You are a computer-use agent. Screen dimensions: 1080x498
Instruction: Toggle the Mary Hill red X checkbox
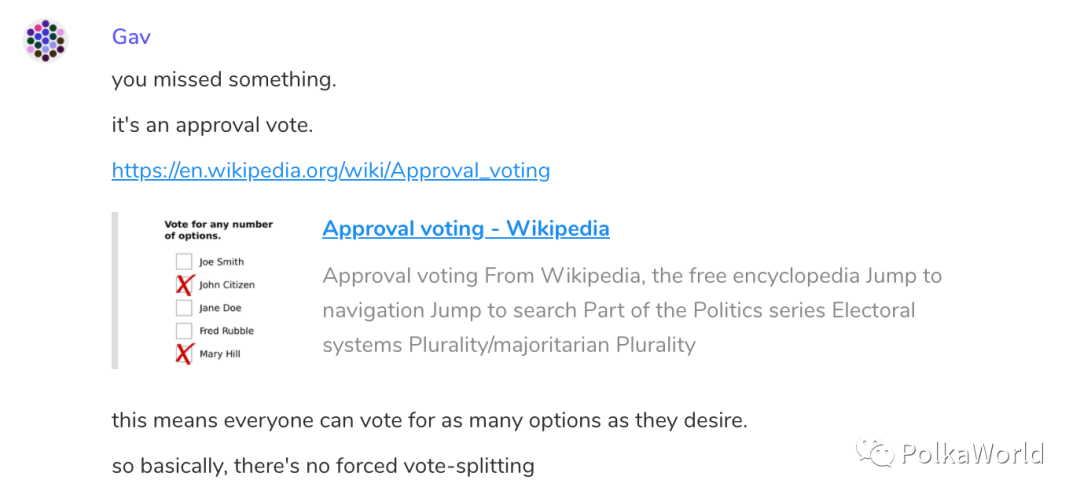(x=184, y=354)
